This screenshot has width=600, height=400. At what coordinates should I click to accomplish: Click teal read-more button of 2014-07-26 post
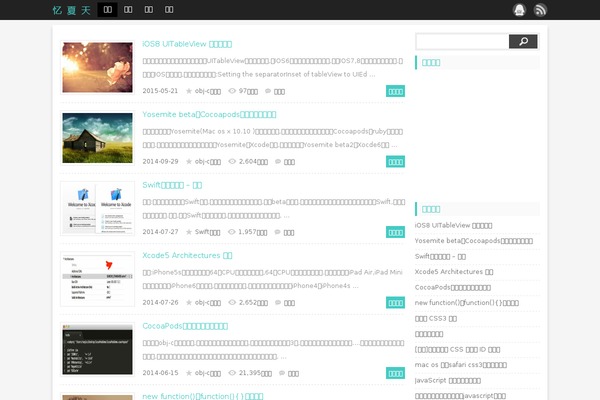click(x=395, y=302)
